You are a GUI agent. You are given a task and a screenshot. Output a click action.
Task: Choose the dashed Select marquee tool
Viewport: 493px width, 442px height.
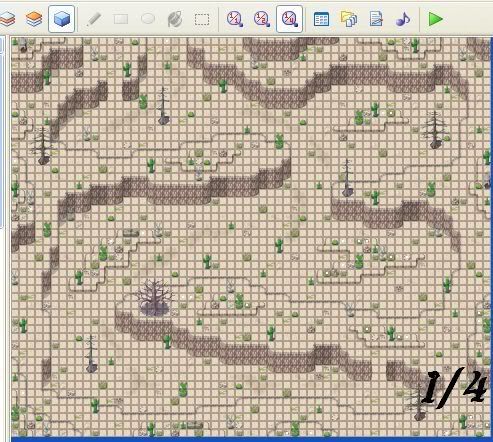pos(202,19)
